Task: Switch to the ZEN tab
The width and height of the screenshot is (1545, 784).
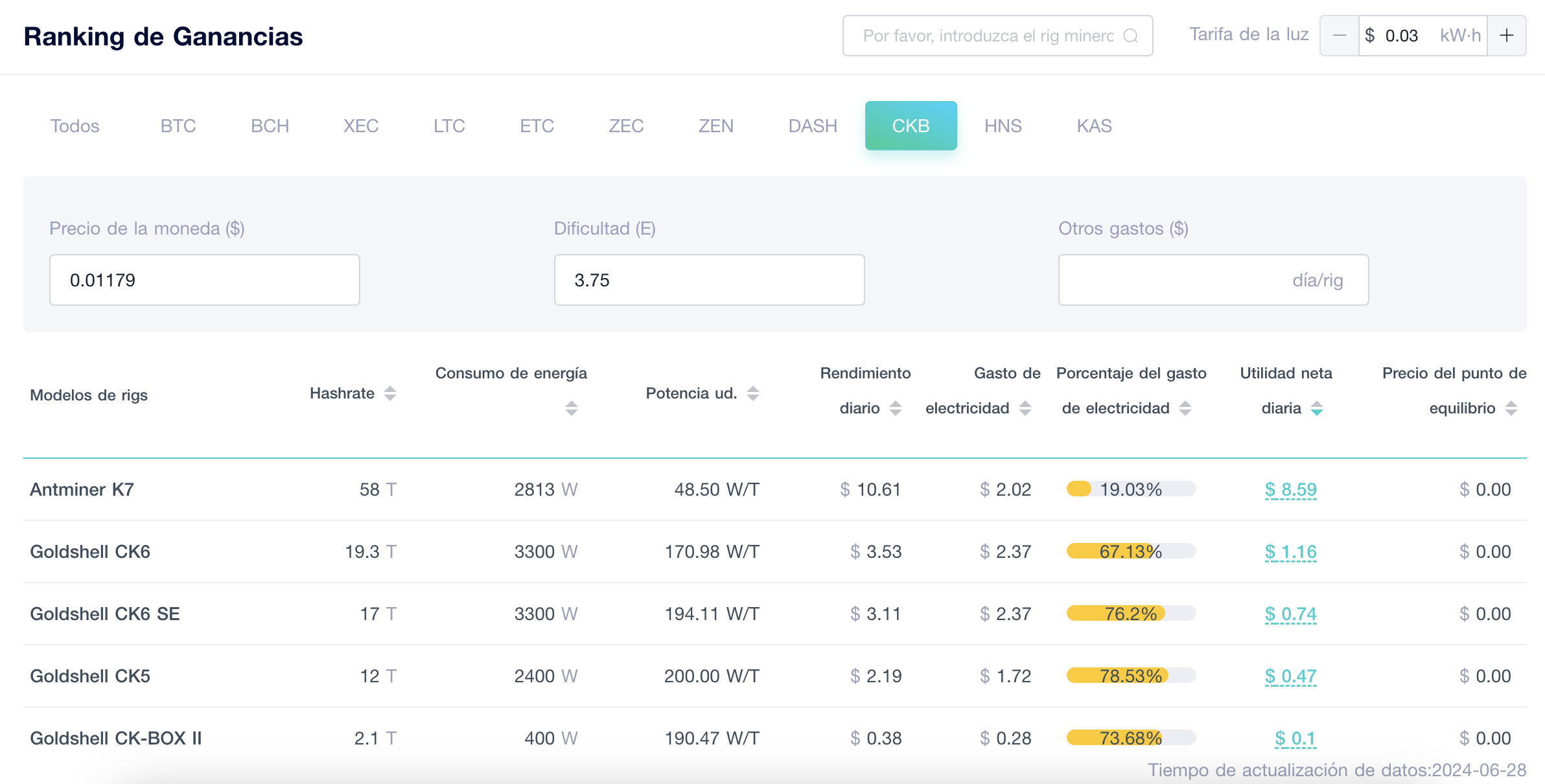Action: tap(716, 126)
